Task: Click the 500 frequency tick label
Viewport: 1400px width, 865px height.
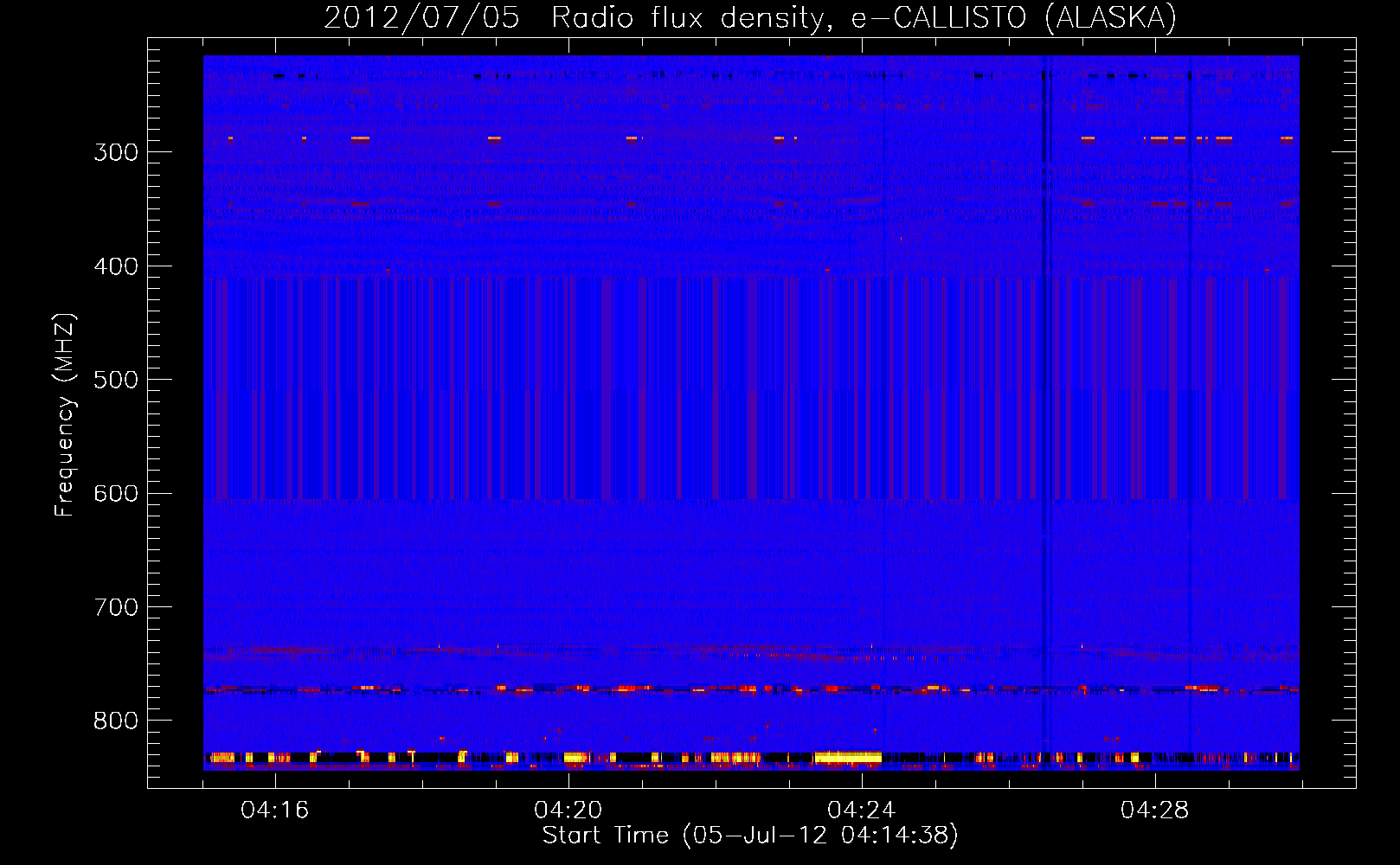Action: click(116, 380)
